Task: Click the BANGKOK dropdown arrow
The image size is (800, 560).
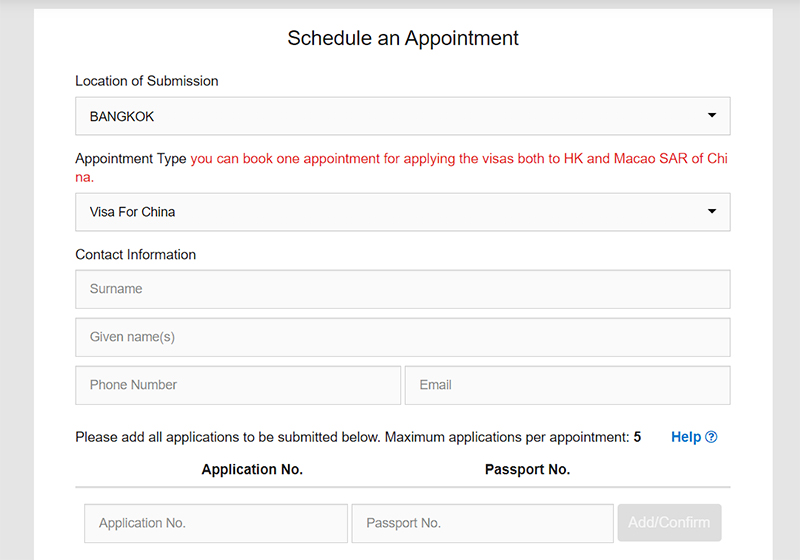Action: click(712, 115)
